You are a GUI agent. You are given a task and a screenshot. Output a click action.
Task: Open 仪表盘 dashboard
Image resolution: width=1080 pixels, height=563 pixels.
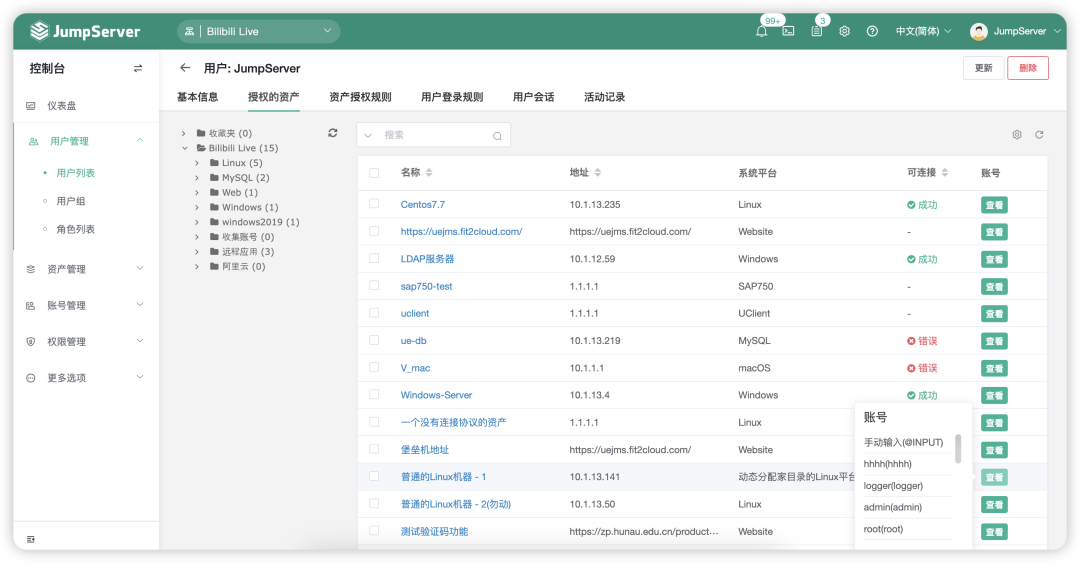point(61,106)
